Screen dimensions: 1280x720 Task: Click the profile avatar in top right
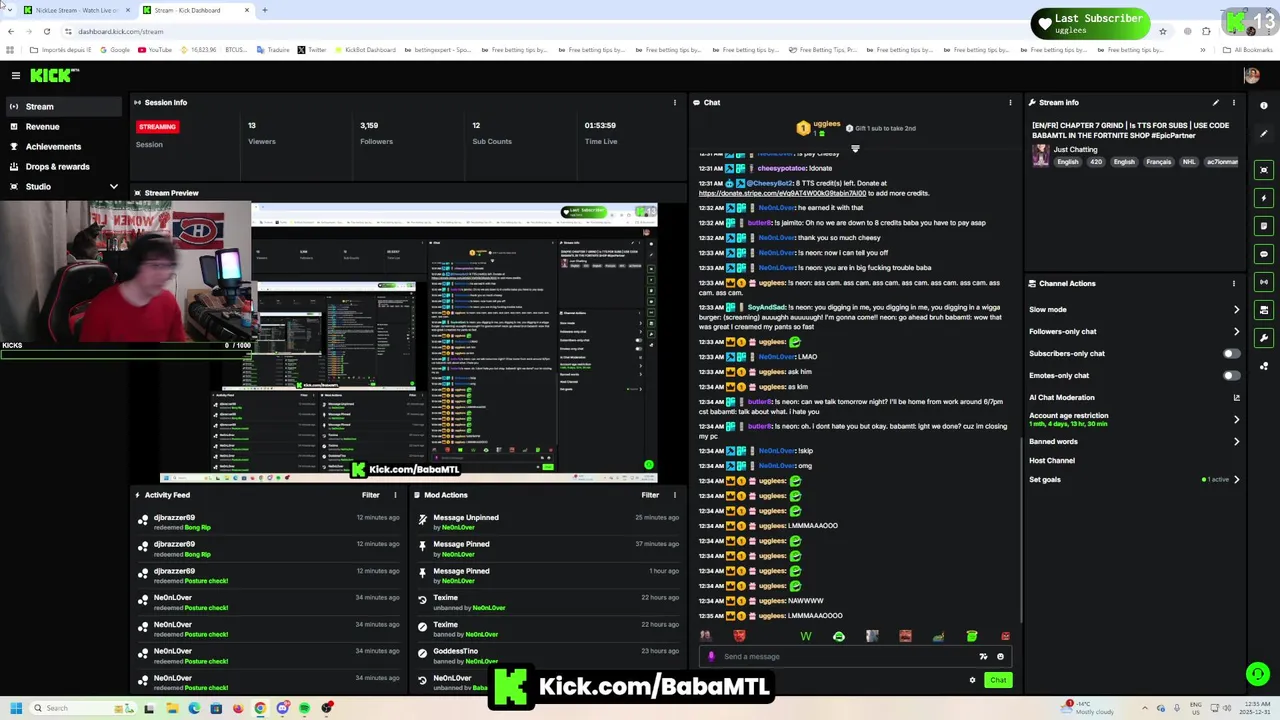coord(1251,75)
